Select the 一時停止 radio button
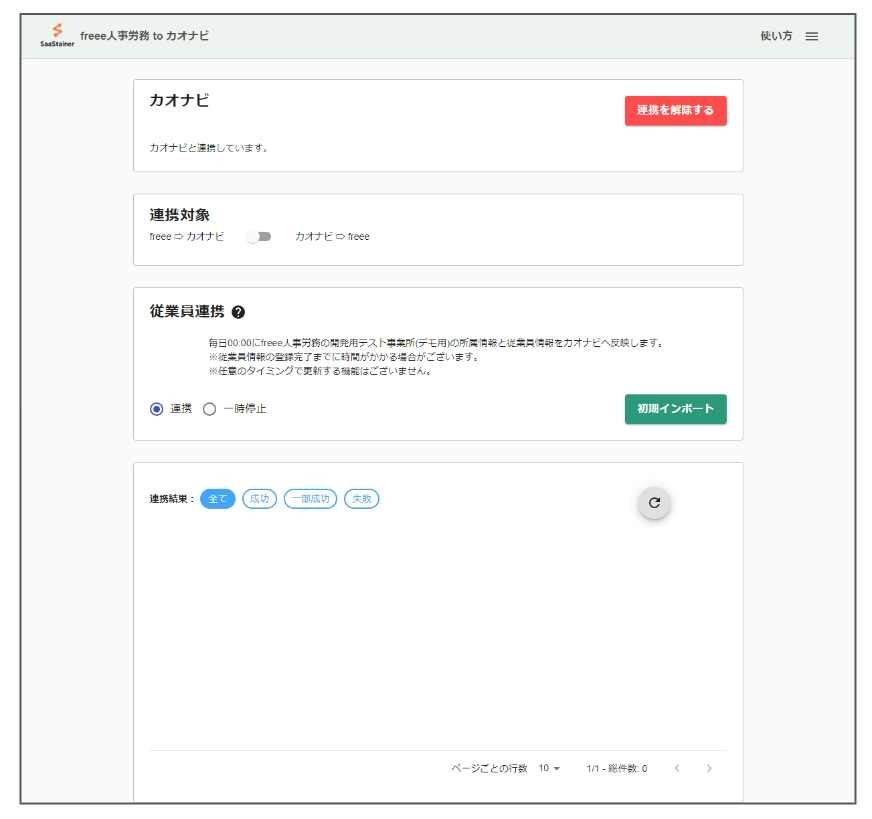 209,409
